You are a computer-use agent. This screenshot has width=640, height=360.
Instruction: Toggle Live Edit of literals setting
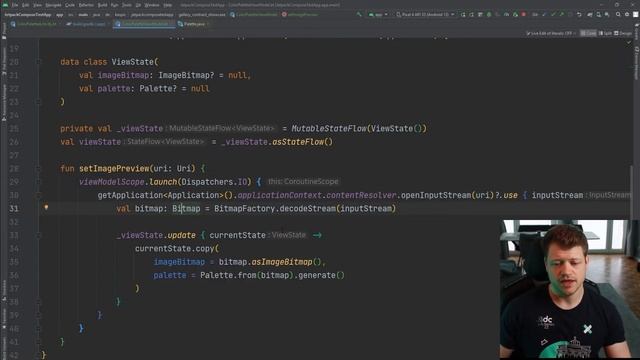(551, 33)
